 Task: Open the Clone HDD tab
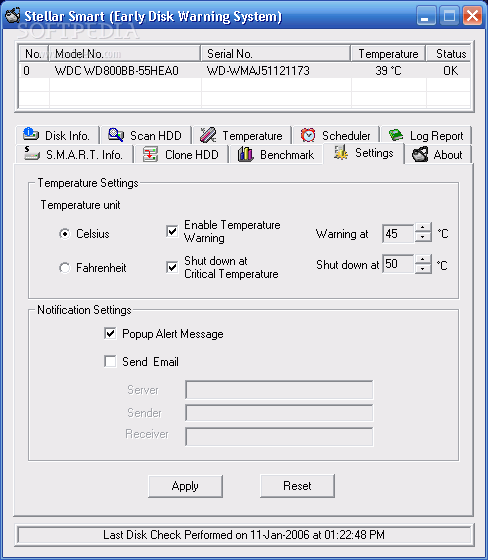(x=181, y=155)
